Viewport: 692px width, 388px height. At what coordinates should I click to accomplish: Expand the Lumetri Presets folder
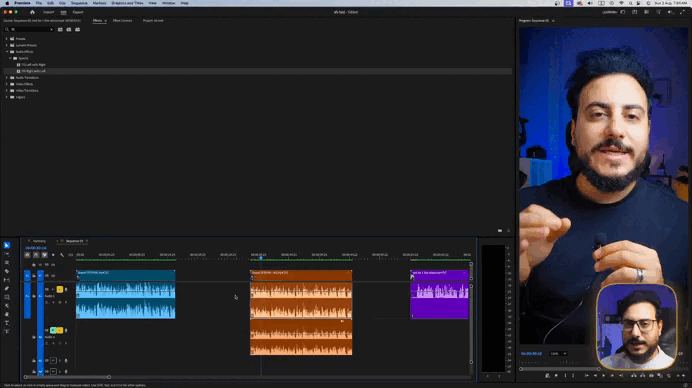coord(7,45)
